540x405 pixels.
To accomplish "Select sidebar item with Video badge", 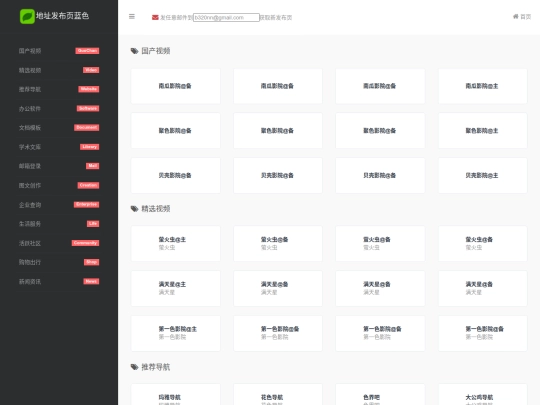I will (x=59, y=70).
